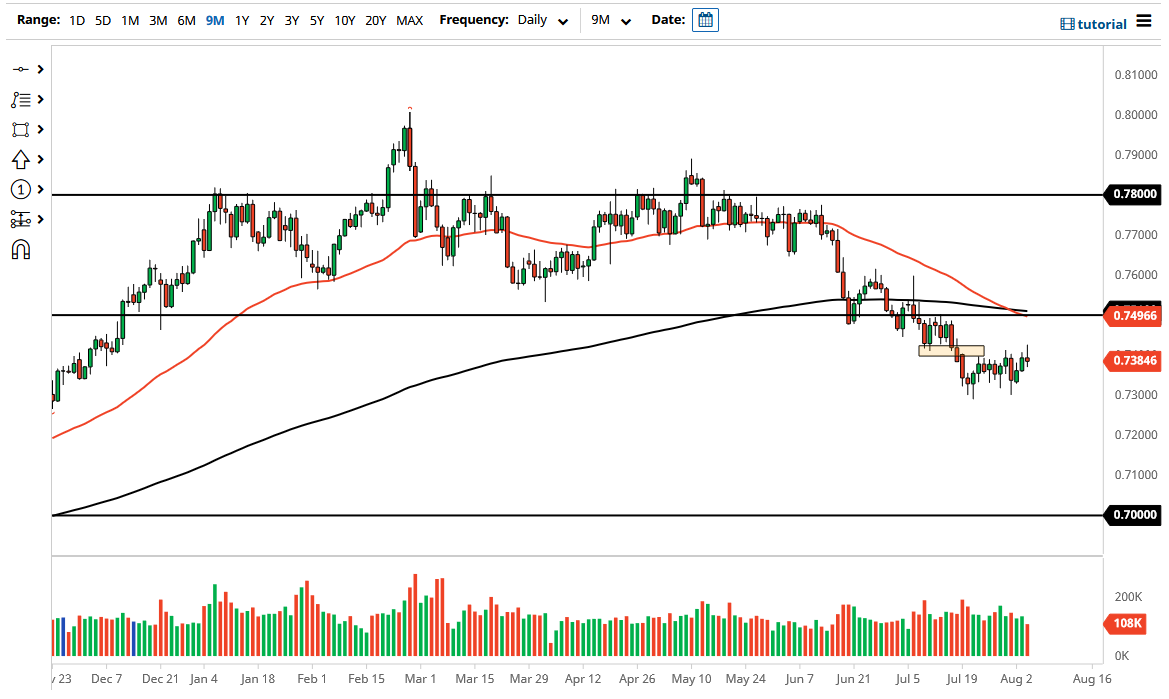This screenshot has width=1169, height=699.
Task: Select the up arrow marker tool
Action: [20, 159]
